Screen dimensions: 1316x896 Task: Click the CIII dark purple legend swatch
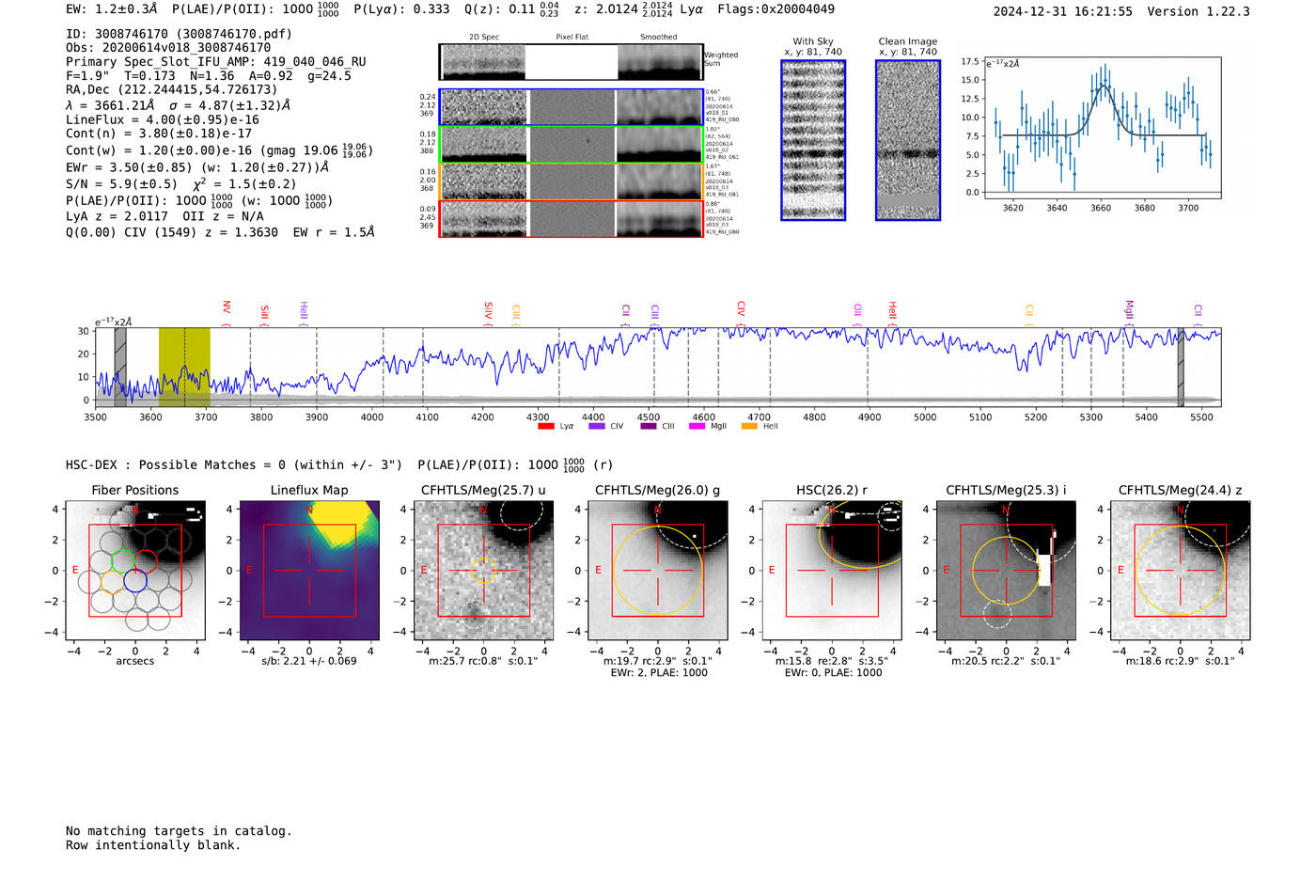coord(648,426)
